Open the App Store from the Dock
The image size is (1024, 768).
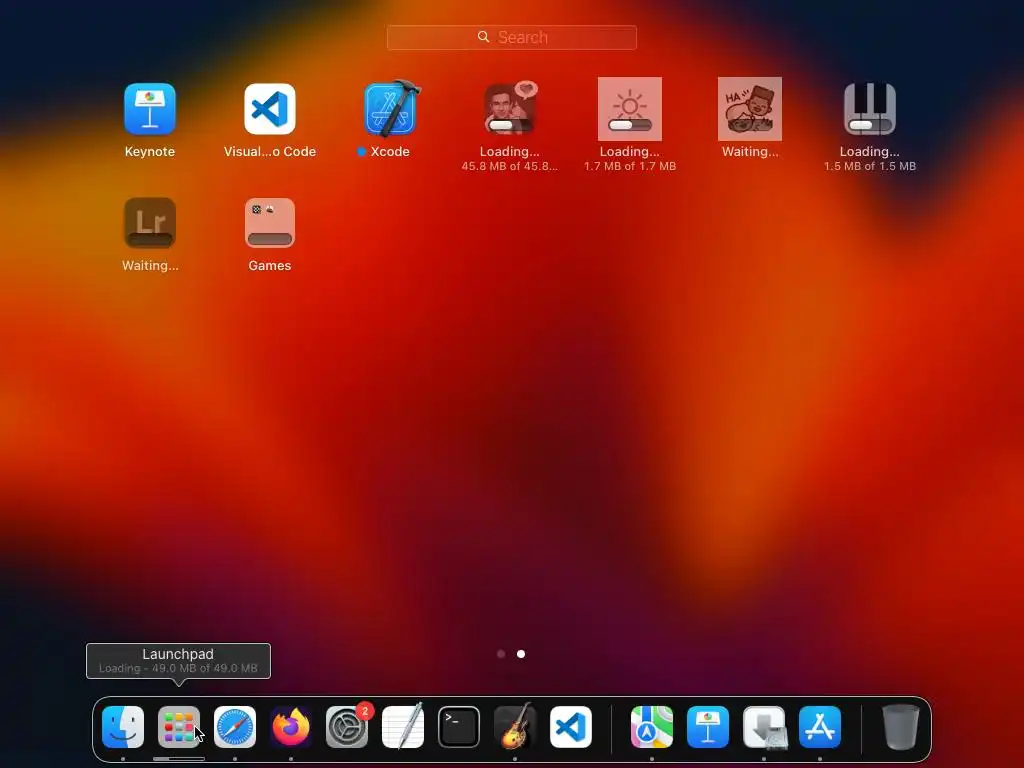(820, 727)
